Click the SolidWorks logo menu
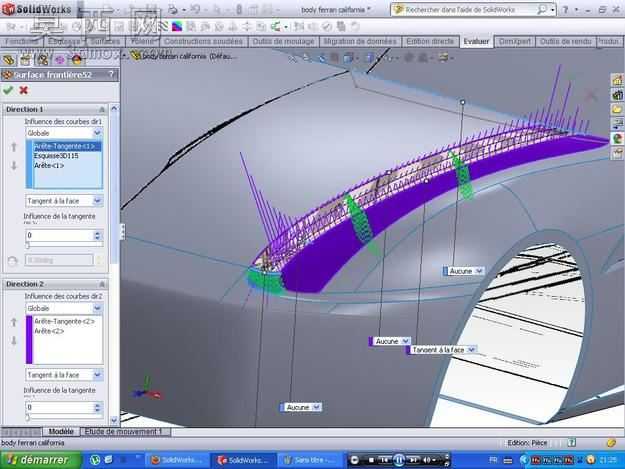This screenshot has height=469, width=625. (x=37, y=9)
